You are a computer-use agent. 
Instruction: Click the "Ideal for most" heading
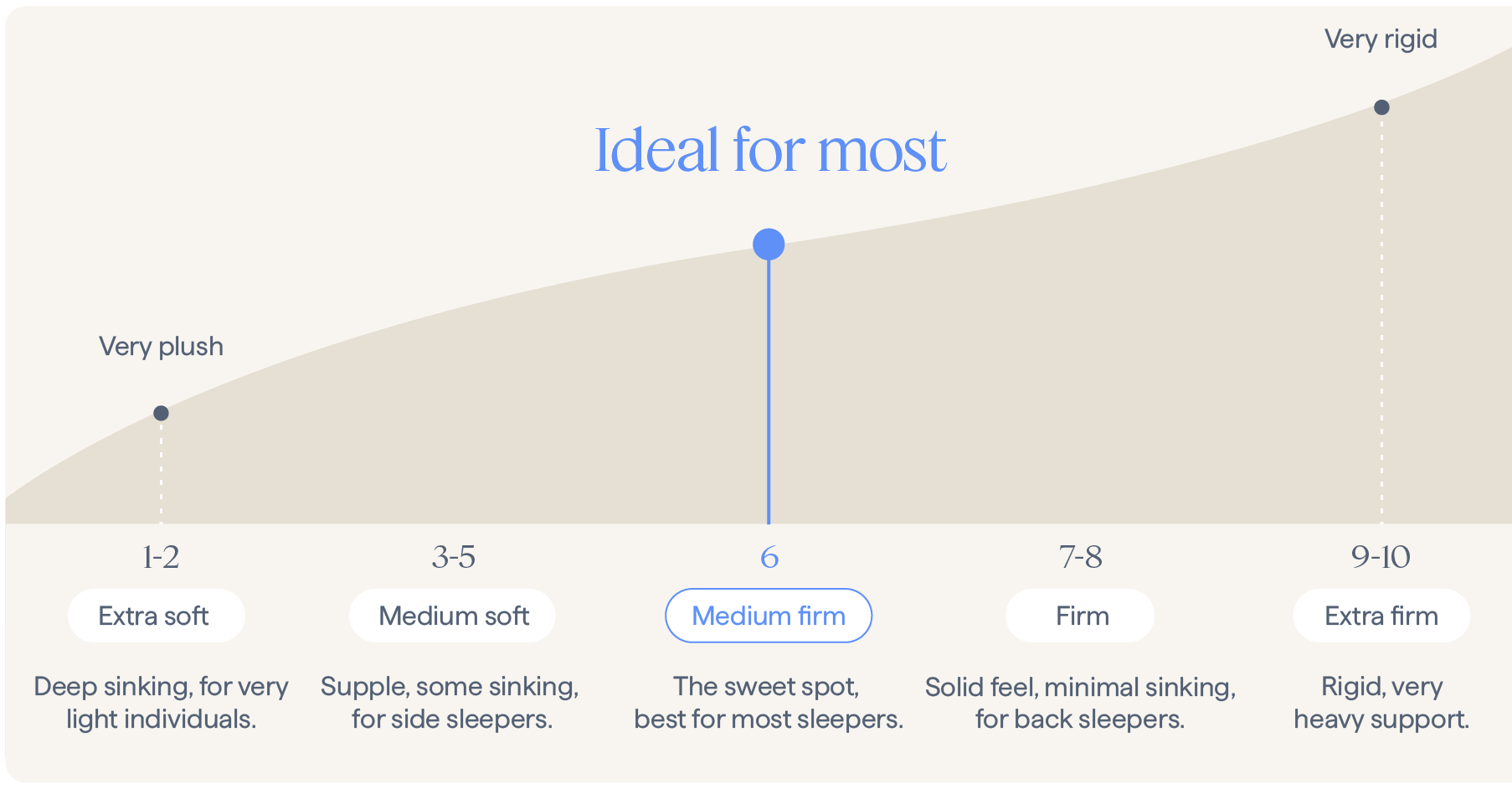pyautogui.click(x=770, y=151)
